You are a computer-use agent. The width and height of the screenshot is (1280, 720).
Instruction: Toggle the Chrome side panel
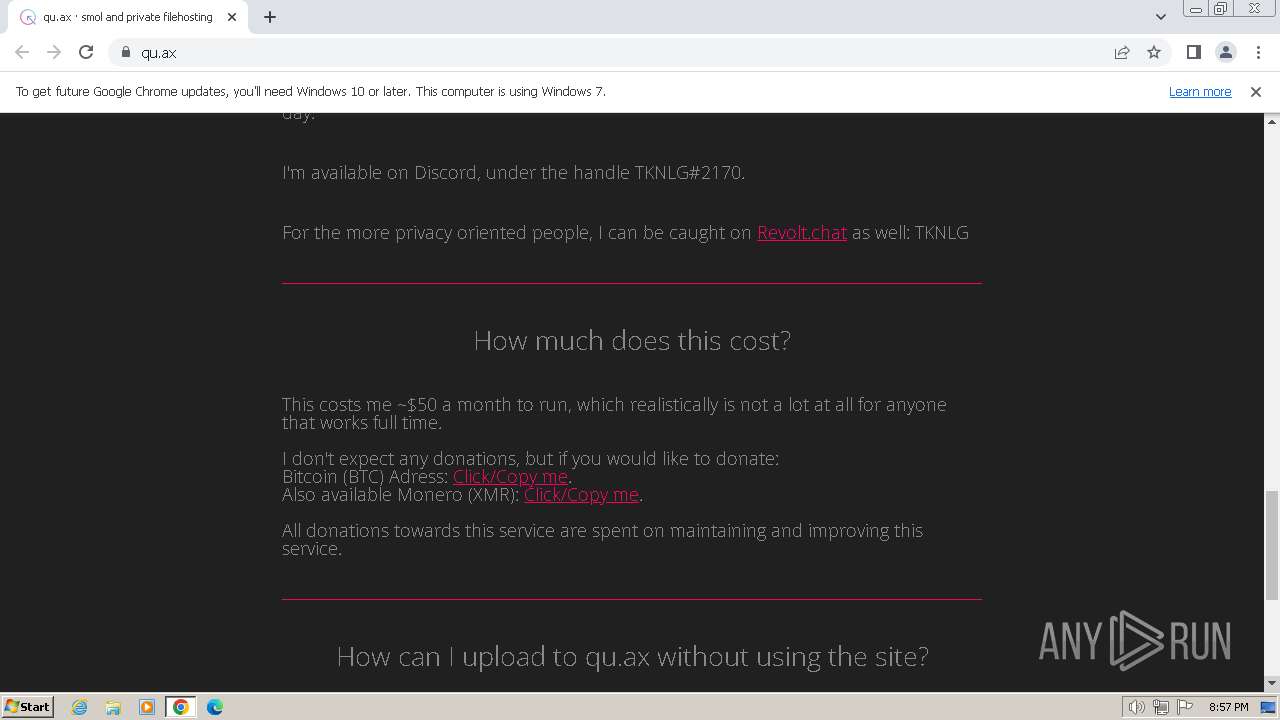point(1193,52)
